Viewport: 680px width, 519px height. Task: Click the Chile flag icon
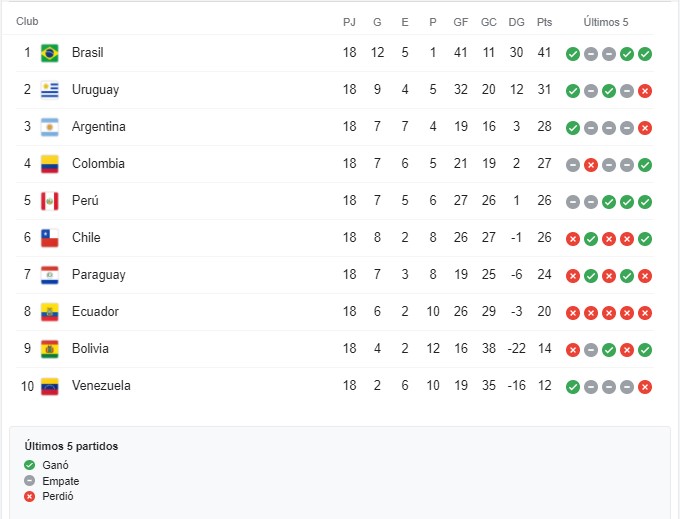[x=50, y=238]
